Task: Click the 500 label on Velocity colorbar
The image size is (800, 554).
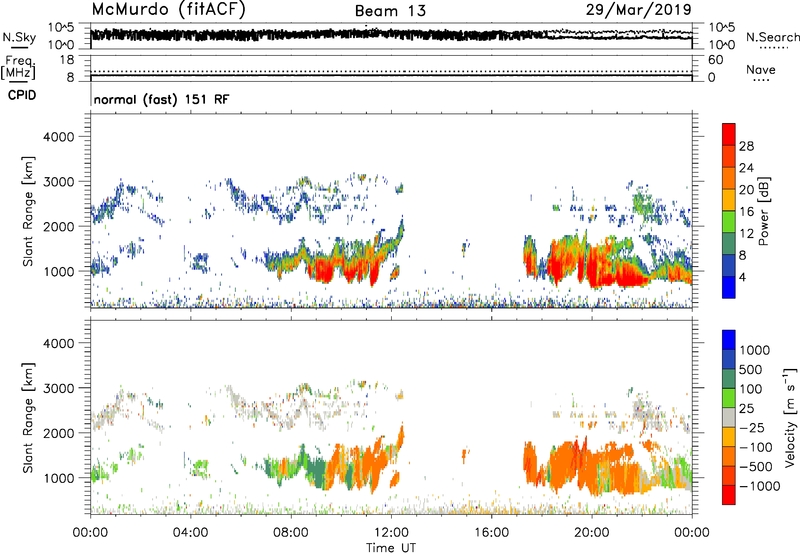Action: coord(753,369)
